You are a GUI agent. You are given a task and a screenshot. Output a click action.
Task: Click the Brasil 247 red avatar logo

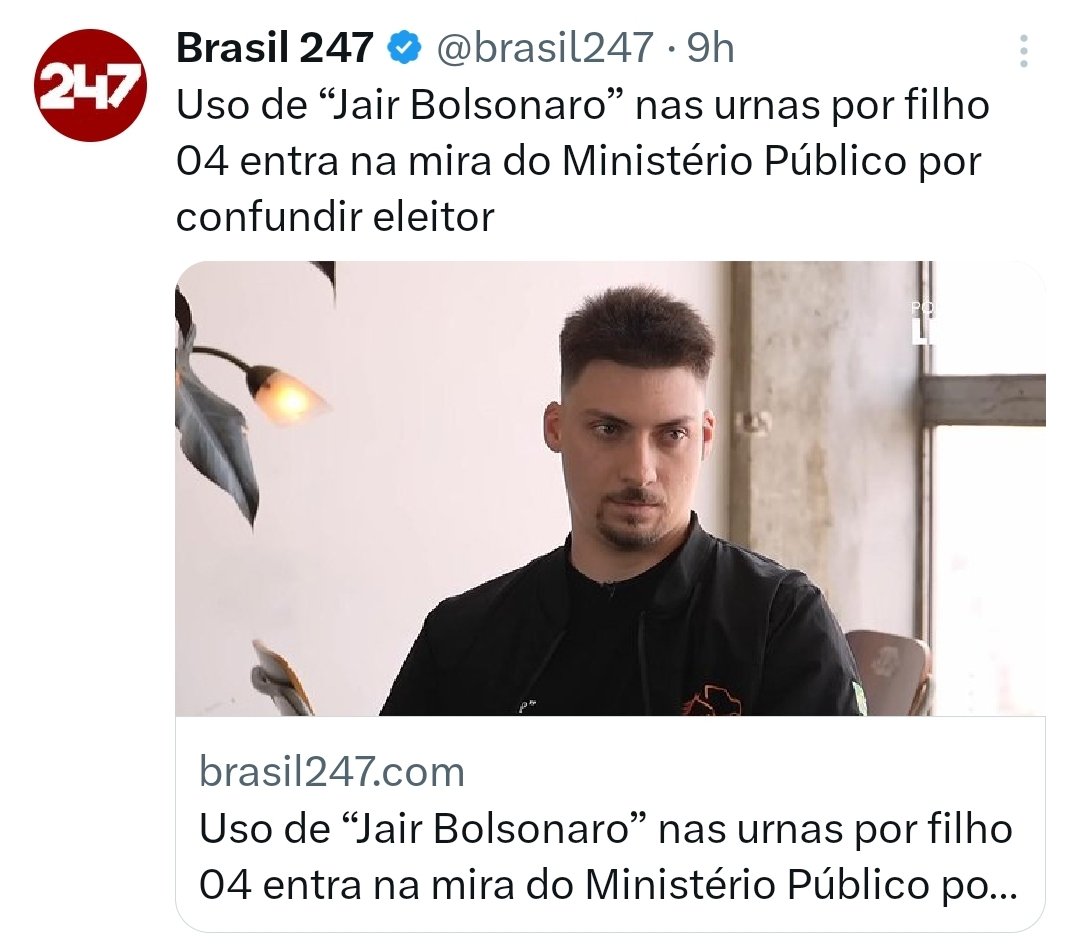(x=90, y=85)
